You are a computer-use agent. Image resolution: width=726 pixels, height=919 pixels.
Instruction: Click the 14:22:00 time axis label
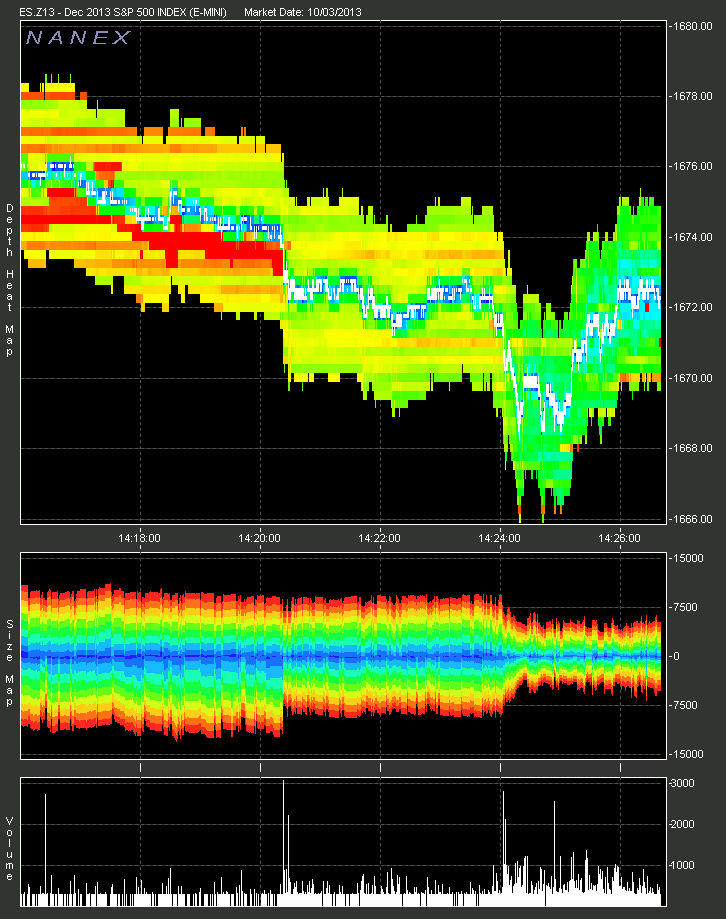380,538
